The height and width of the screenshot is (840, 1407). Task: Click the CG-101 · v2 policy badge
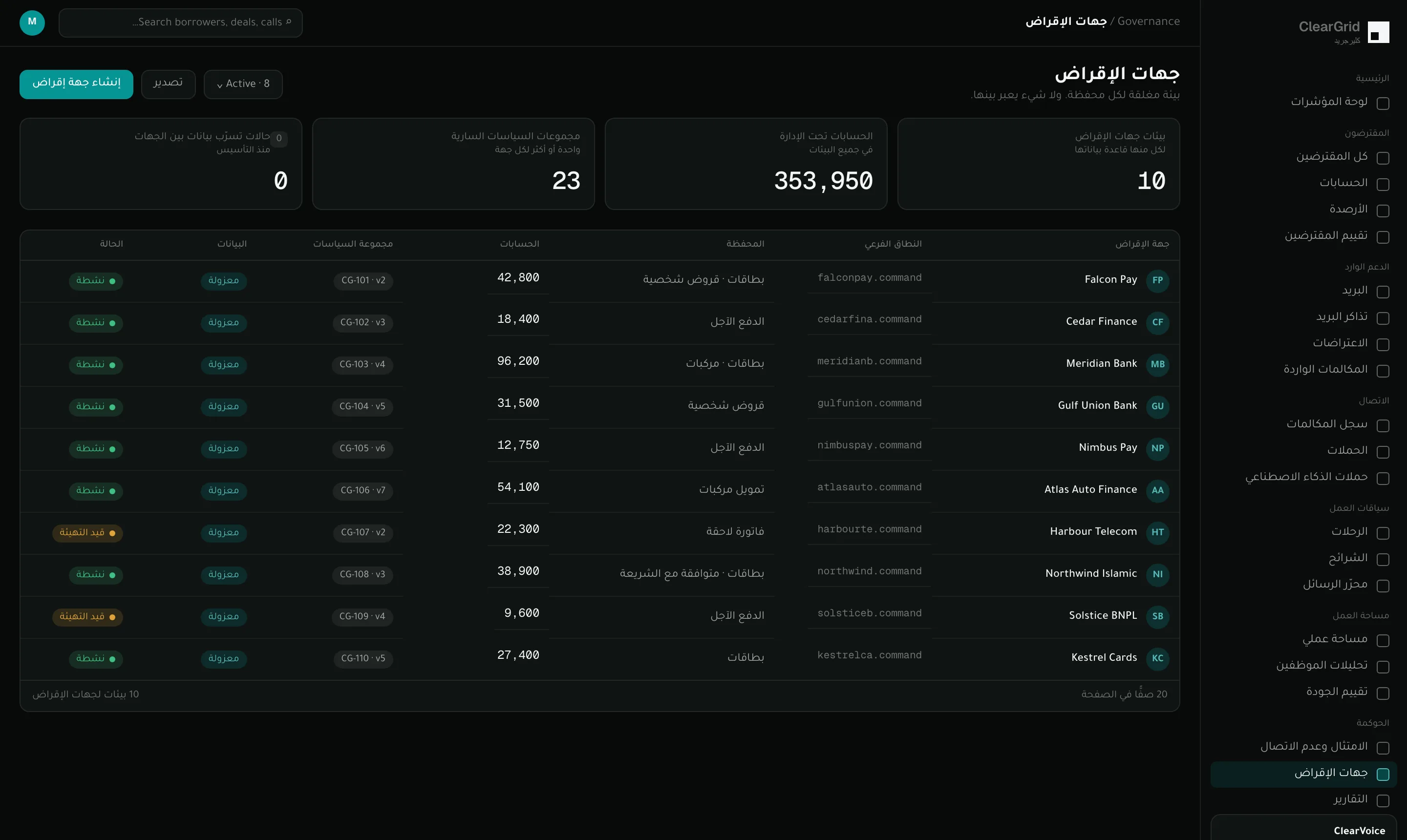point(363,281)
